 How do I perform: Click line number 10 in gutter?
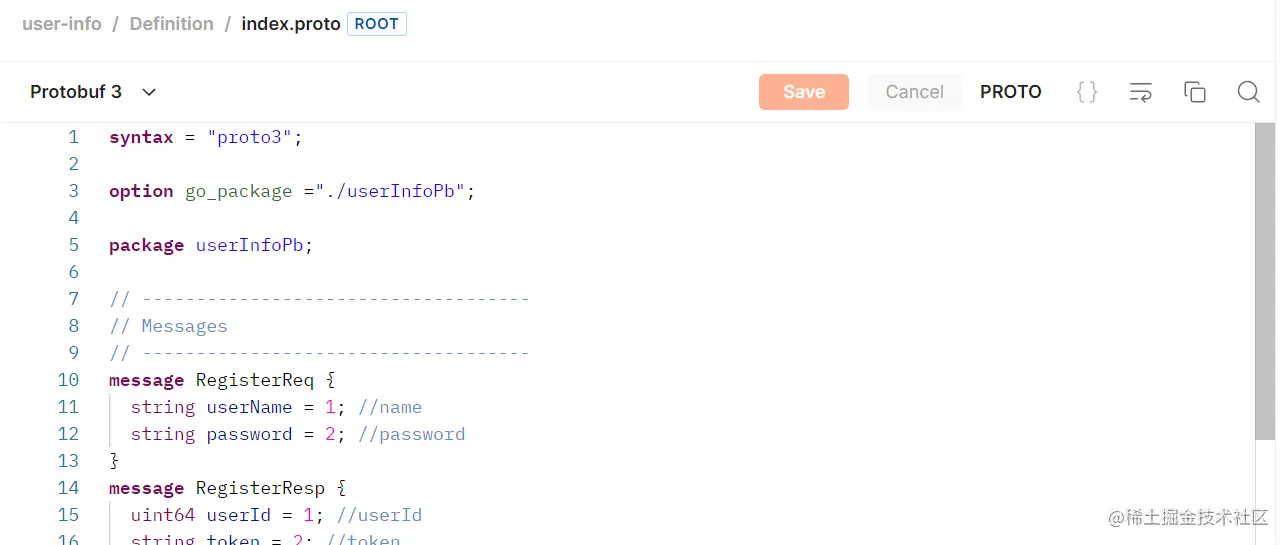tap(68, 380)
